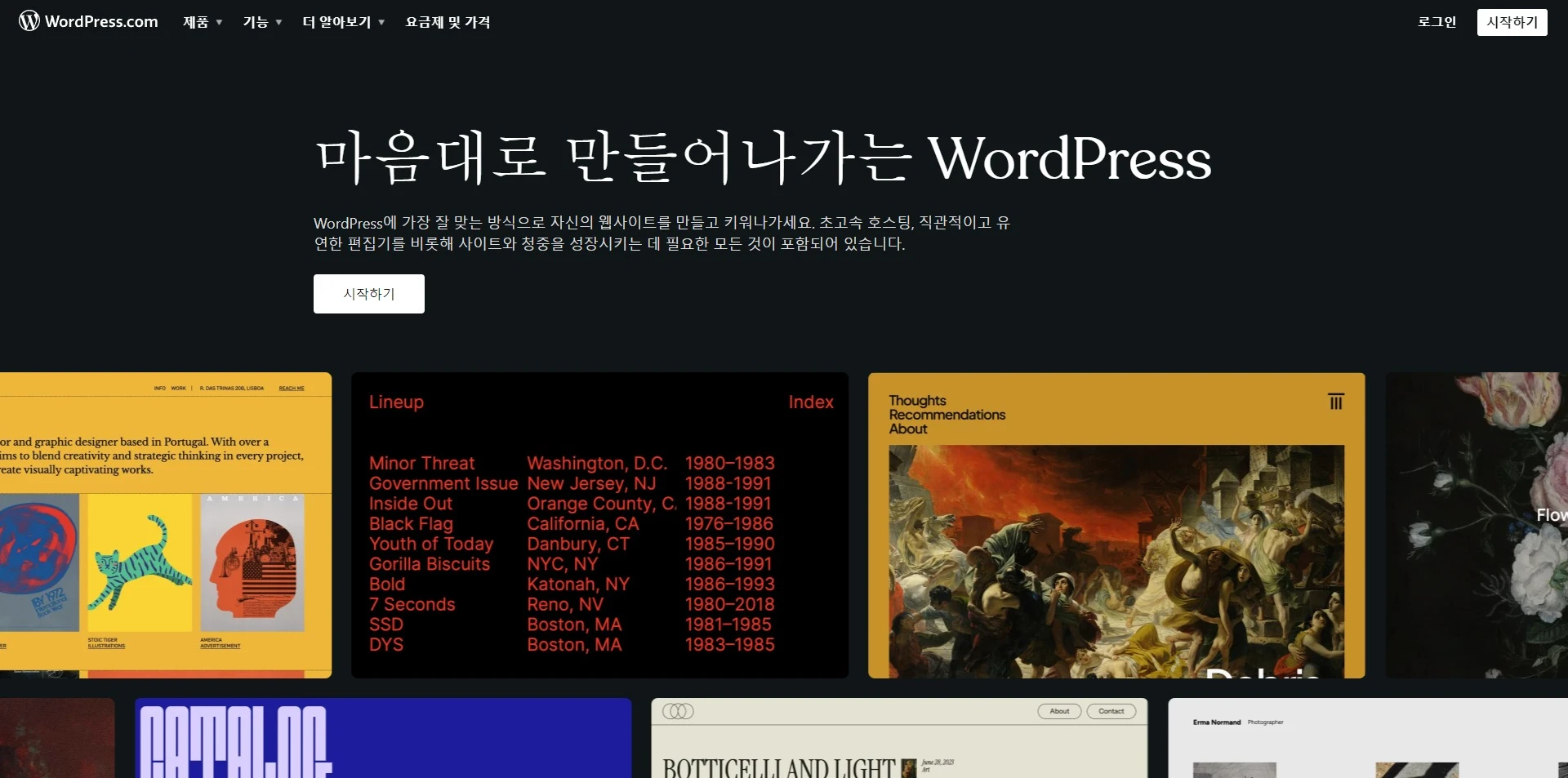Image resolution: width=1568 pixels, height=778 pixels.
Task: Click the columns icon on the yellow painting card
Action: (x=1336, y=401)
